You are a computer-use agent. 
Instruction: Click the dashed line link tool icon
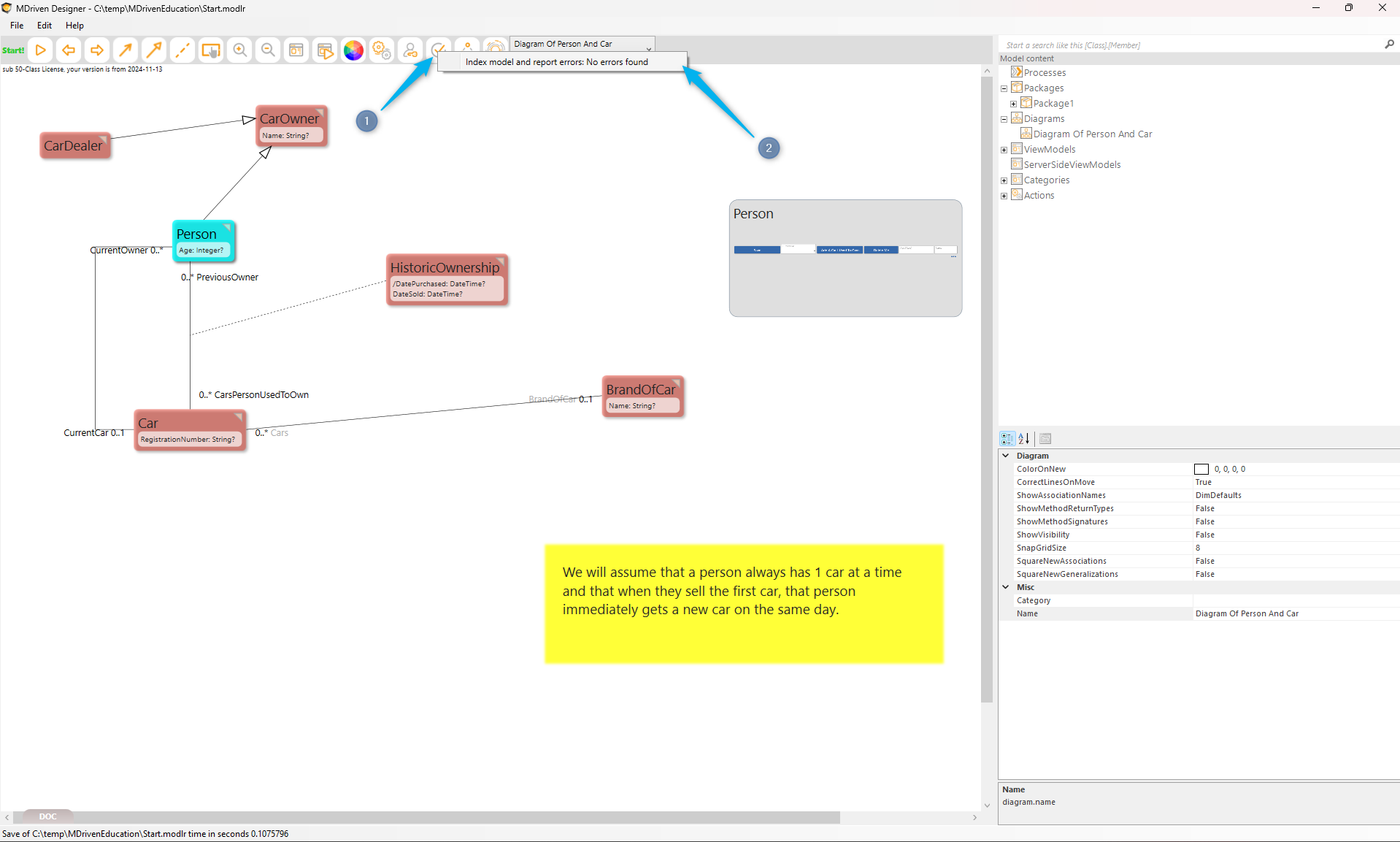tap(182, 50)
